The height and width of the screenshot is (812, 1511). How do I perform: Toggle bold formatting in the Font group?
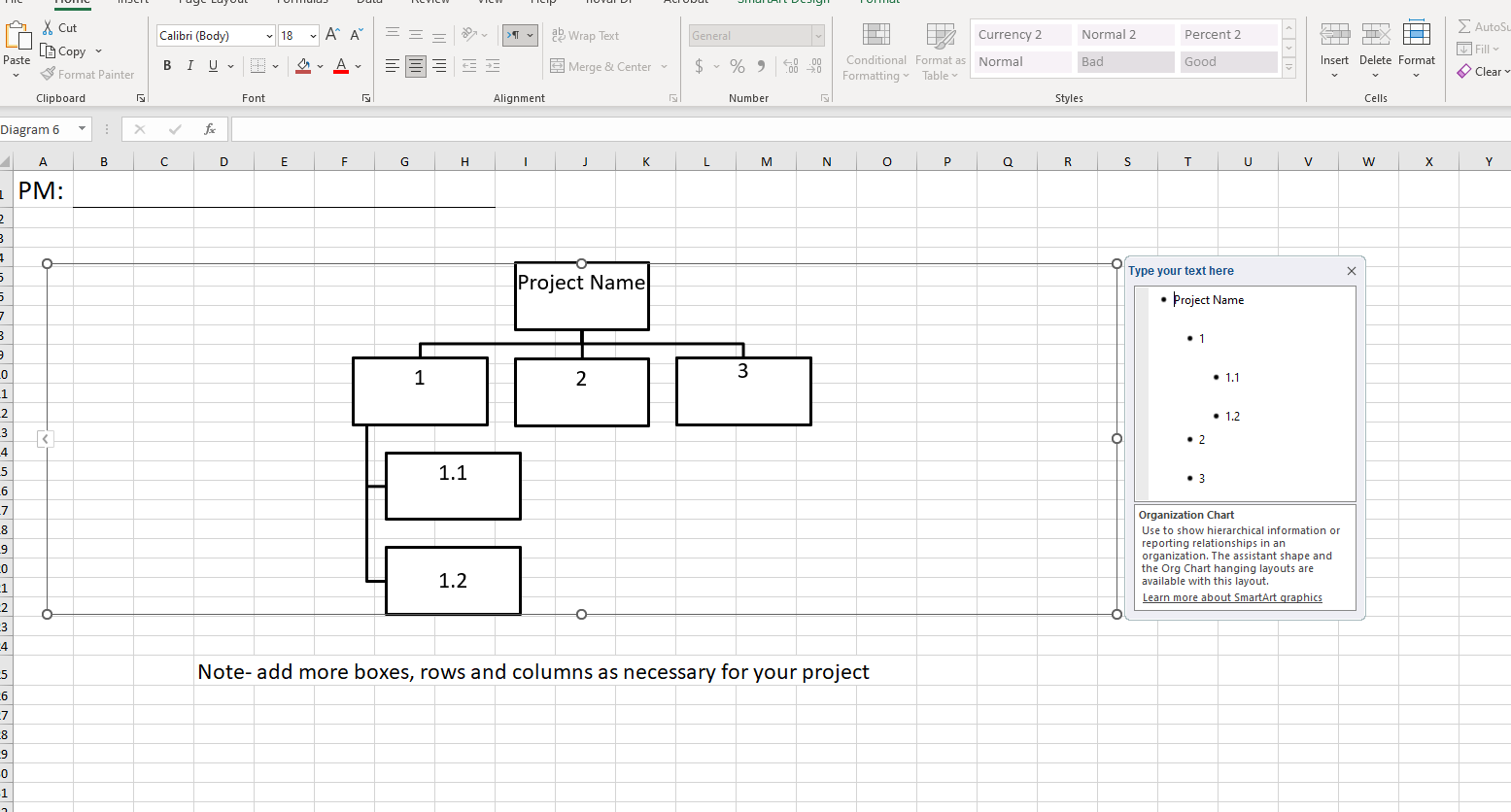click(166, 65)
